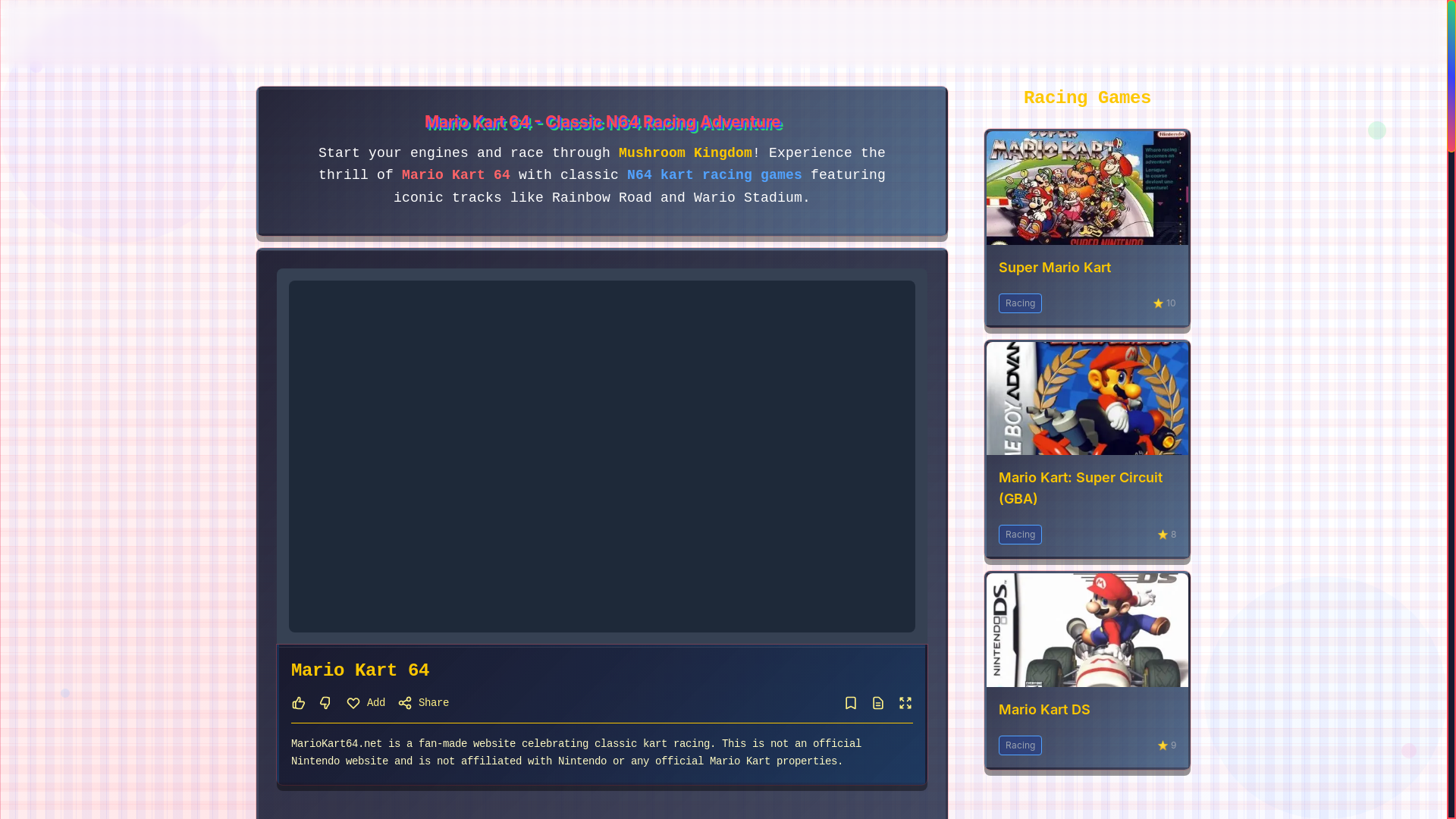This screenshot has height=819, width=1456.
Task: Click the Mario Kart 64 title below the player
Action: coord(360,671)
